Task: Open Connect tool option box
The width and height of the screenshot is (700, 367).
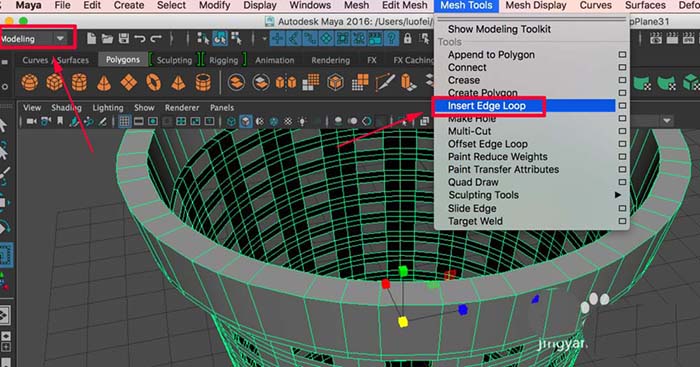Action: click(622, 67)
